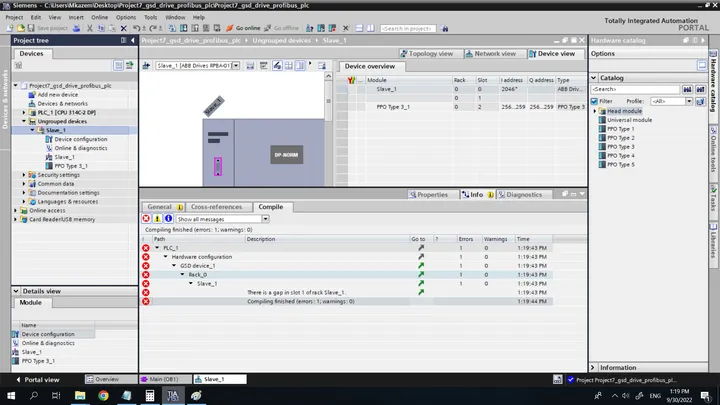
Task: Switch to the Network view tab
Action: pos(490,54)
